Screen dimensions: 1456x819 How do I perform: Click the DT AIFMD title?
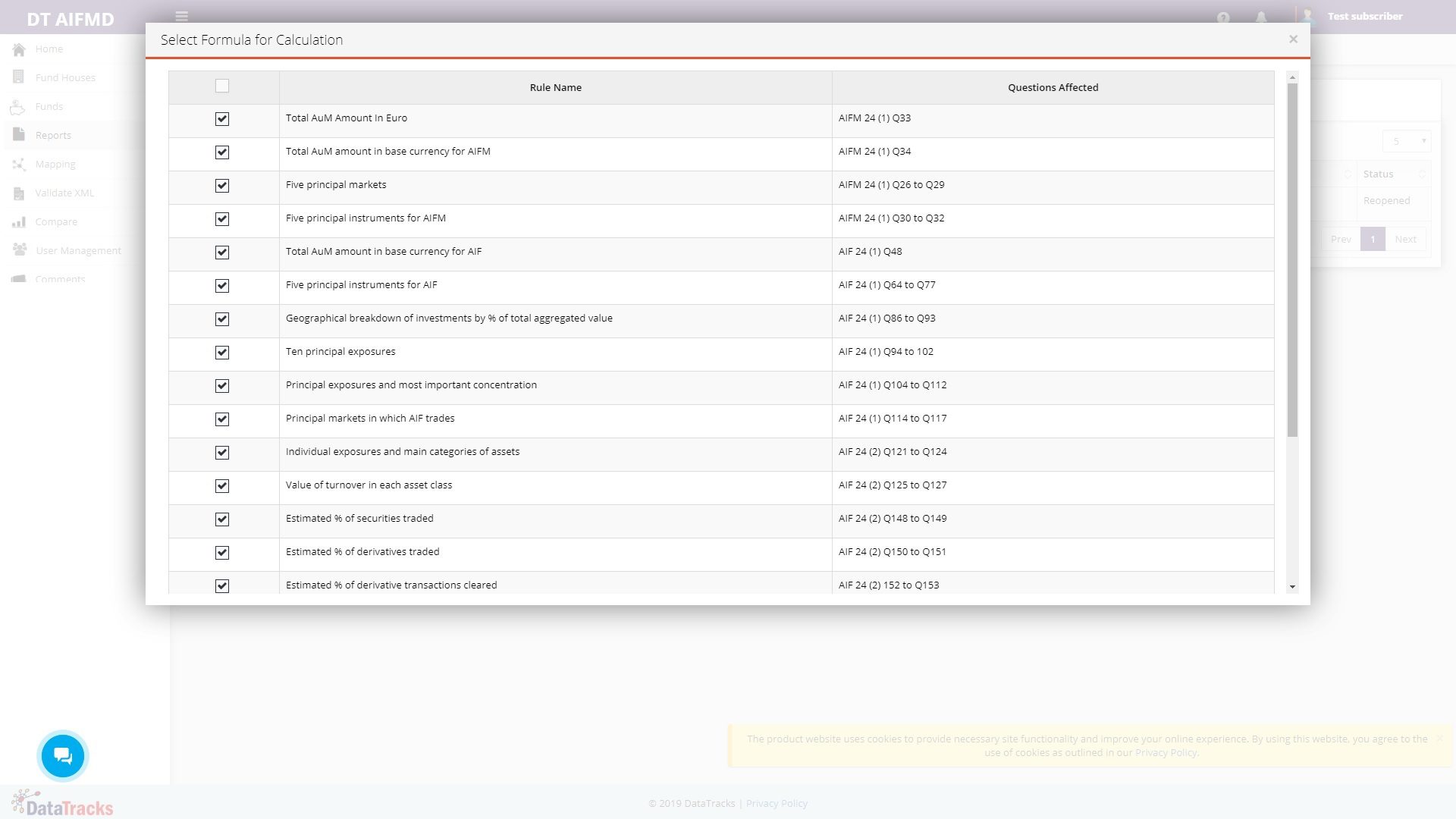pyautogui.click(x=71, y=19)
